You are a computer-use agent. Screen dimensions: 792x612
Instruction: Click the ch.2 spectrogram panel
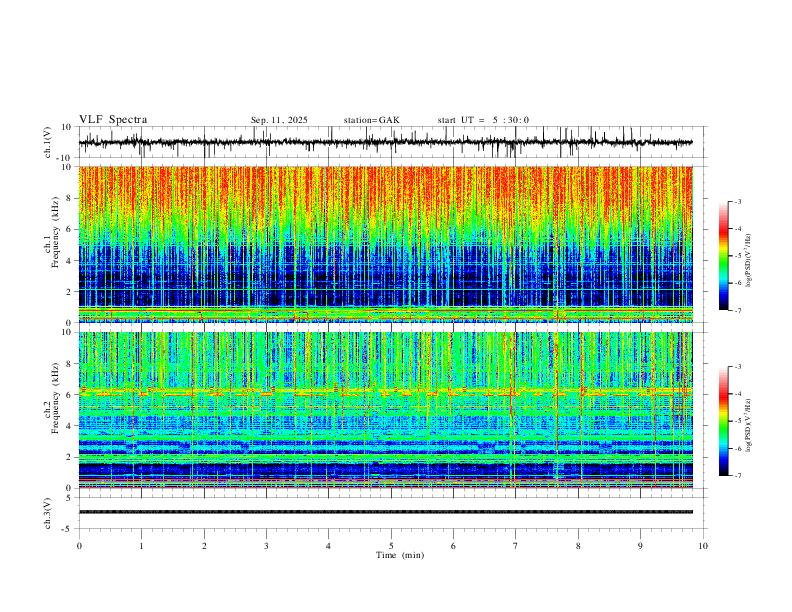[385, 410]
